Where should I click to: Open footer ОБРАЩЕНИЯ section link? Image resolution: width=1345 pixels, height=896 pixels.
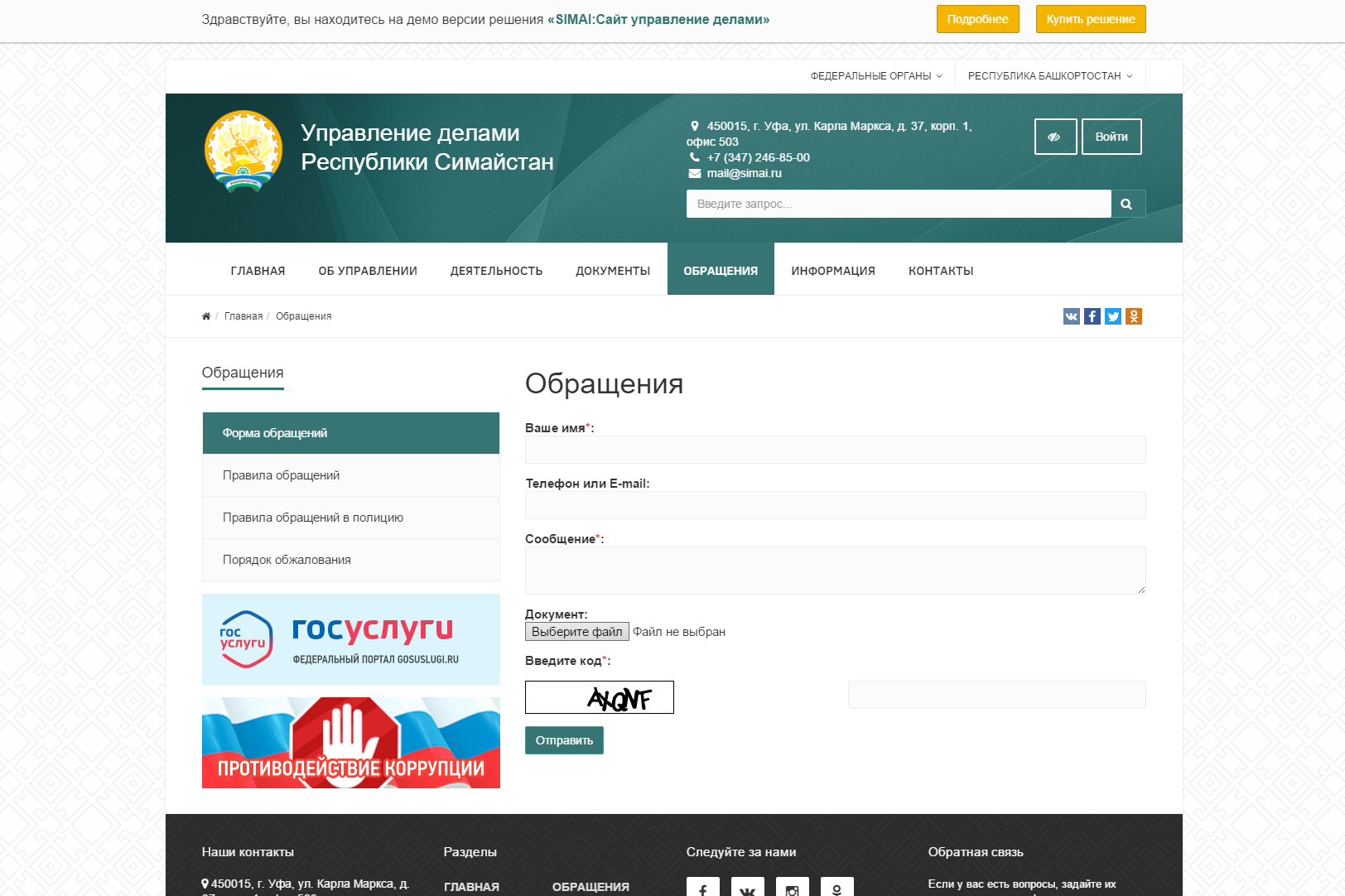tap(591, 887)
